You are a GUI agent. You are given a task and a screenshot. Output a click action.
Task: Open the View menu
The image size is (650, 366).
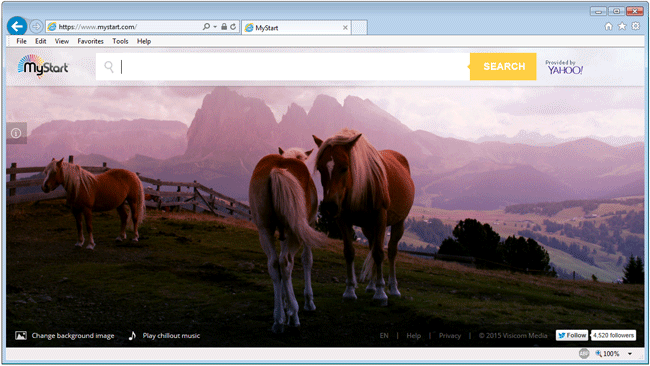(x=62, y=41)
